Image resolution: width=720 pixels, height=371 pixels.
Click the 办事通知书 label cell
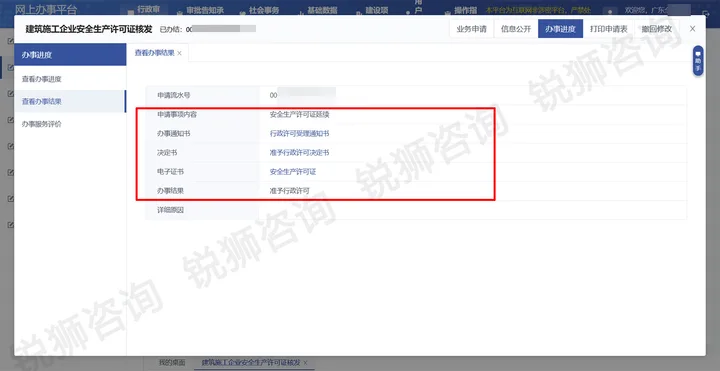click(x=202, y=134)
